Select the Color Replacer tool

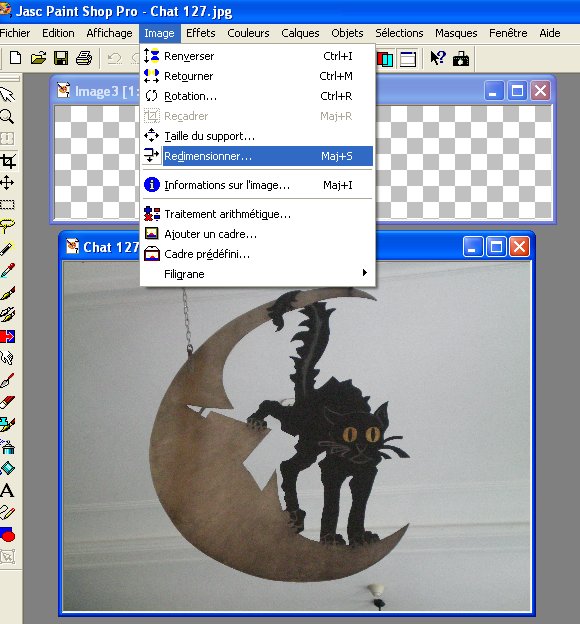pos(7,337)
